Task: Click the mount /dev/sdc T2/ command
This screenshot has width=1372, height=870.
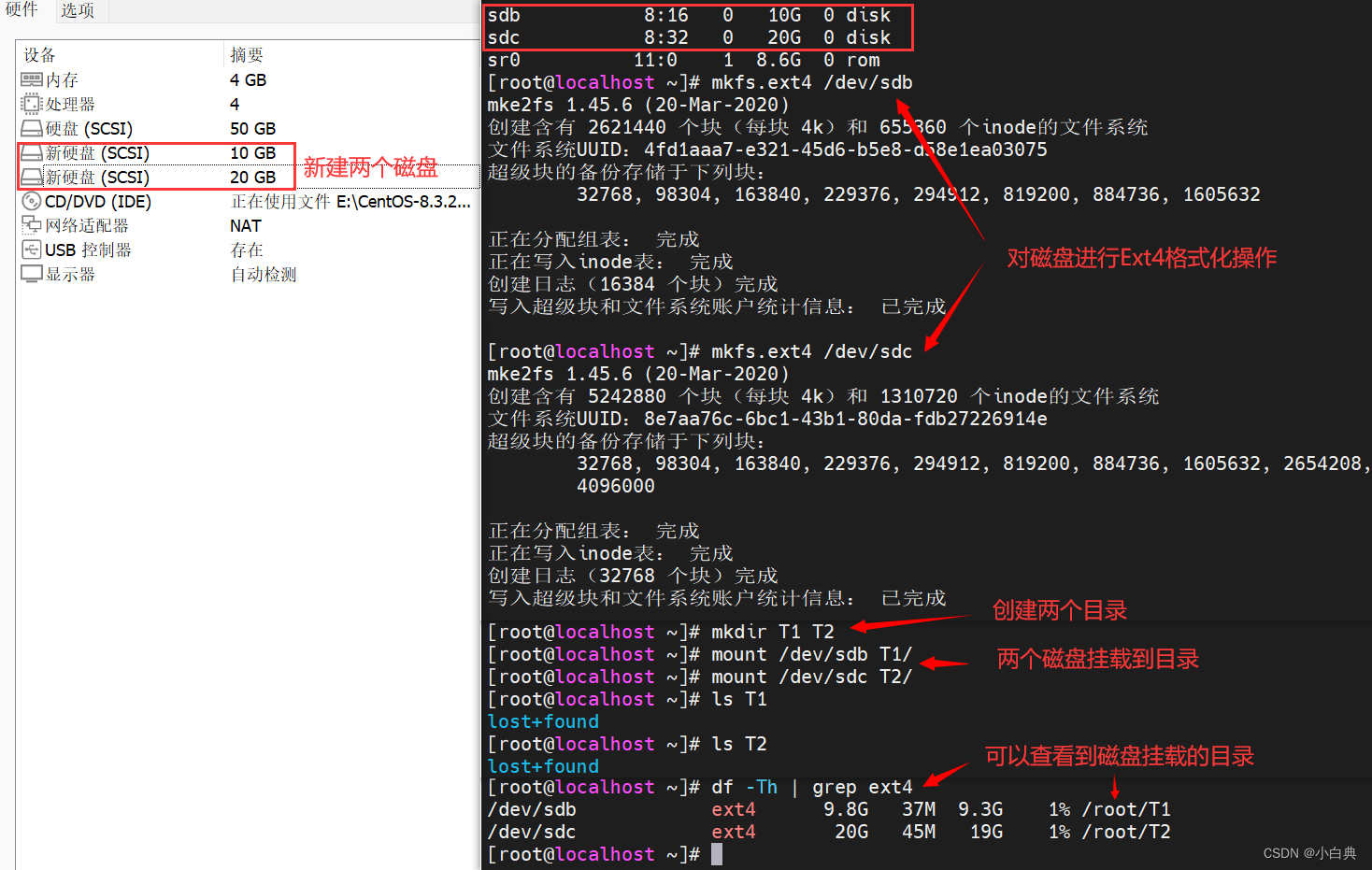Action: coord(700,677)
